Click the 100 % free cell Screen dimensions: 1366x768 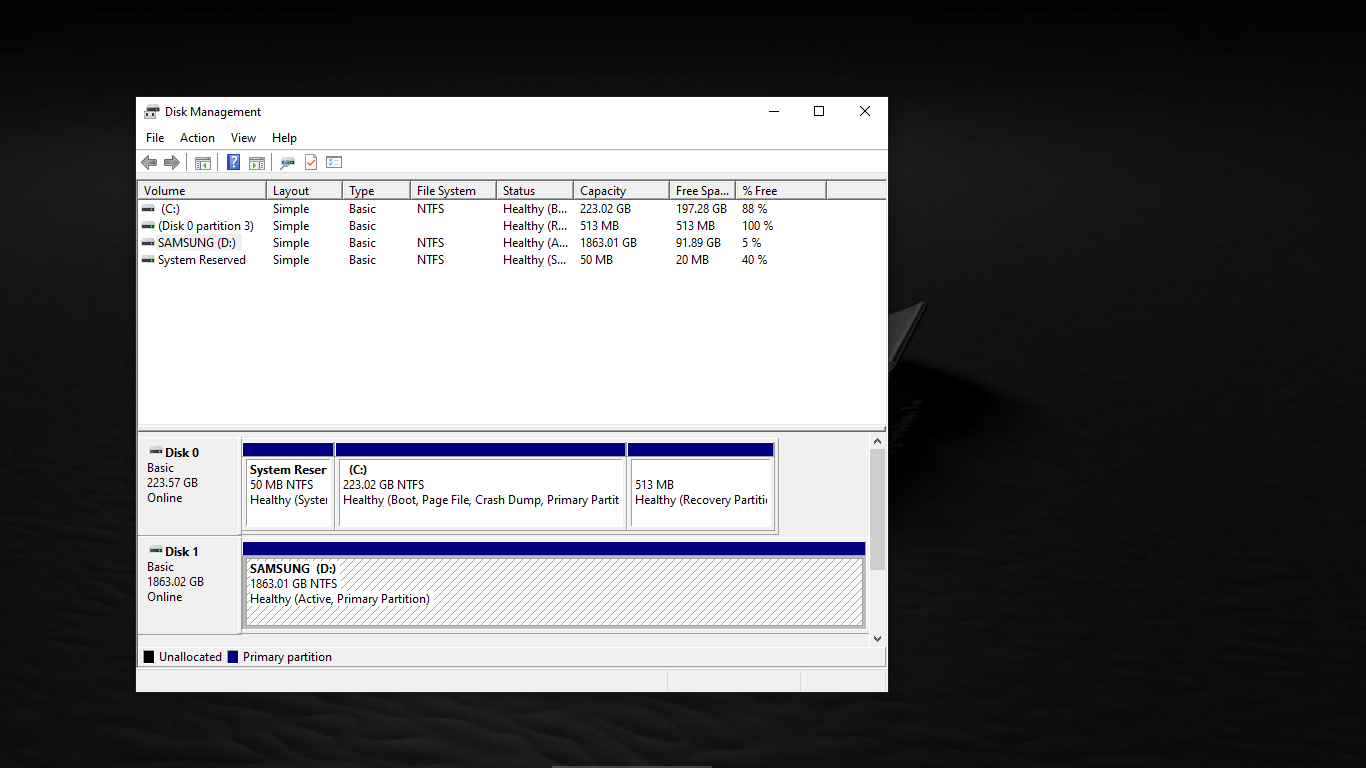757,226
